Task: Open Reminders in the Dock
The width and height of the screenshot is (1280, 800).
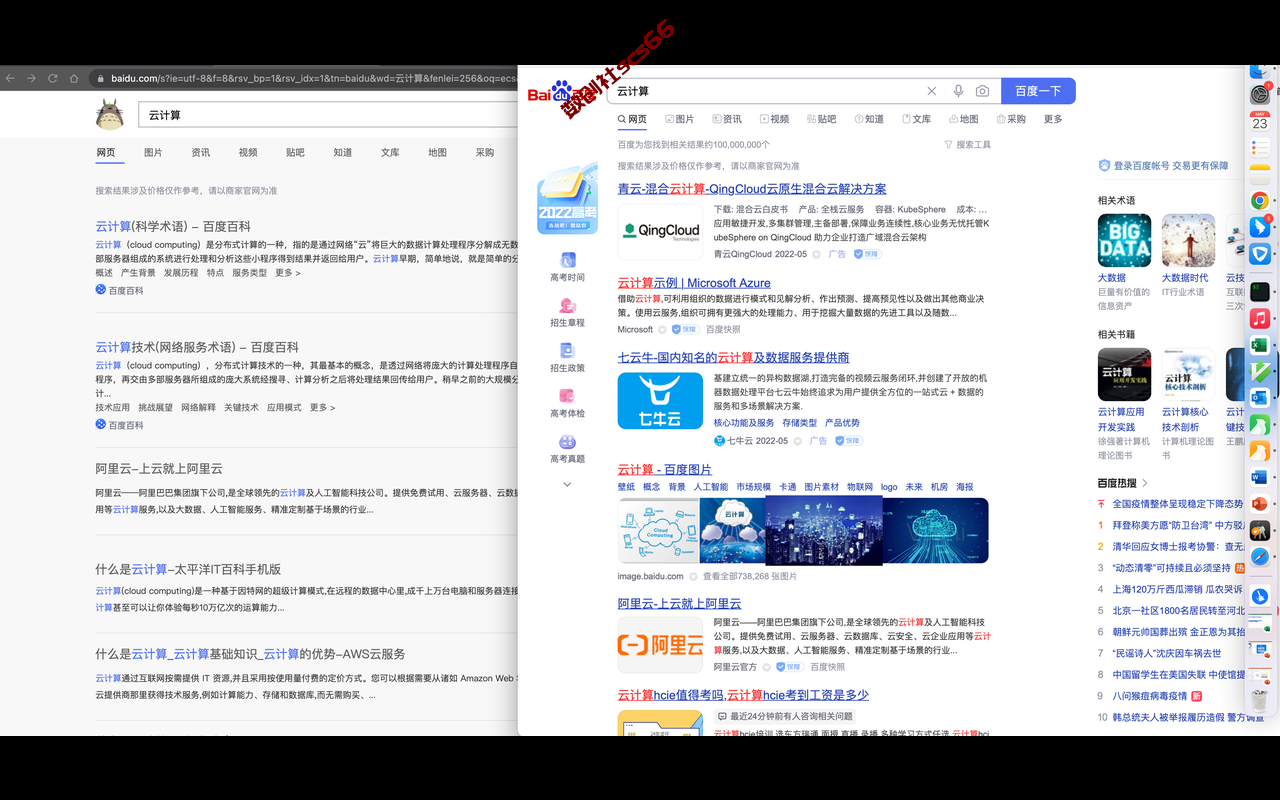Action: 1260,148
